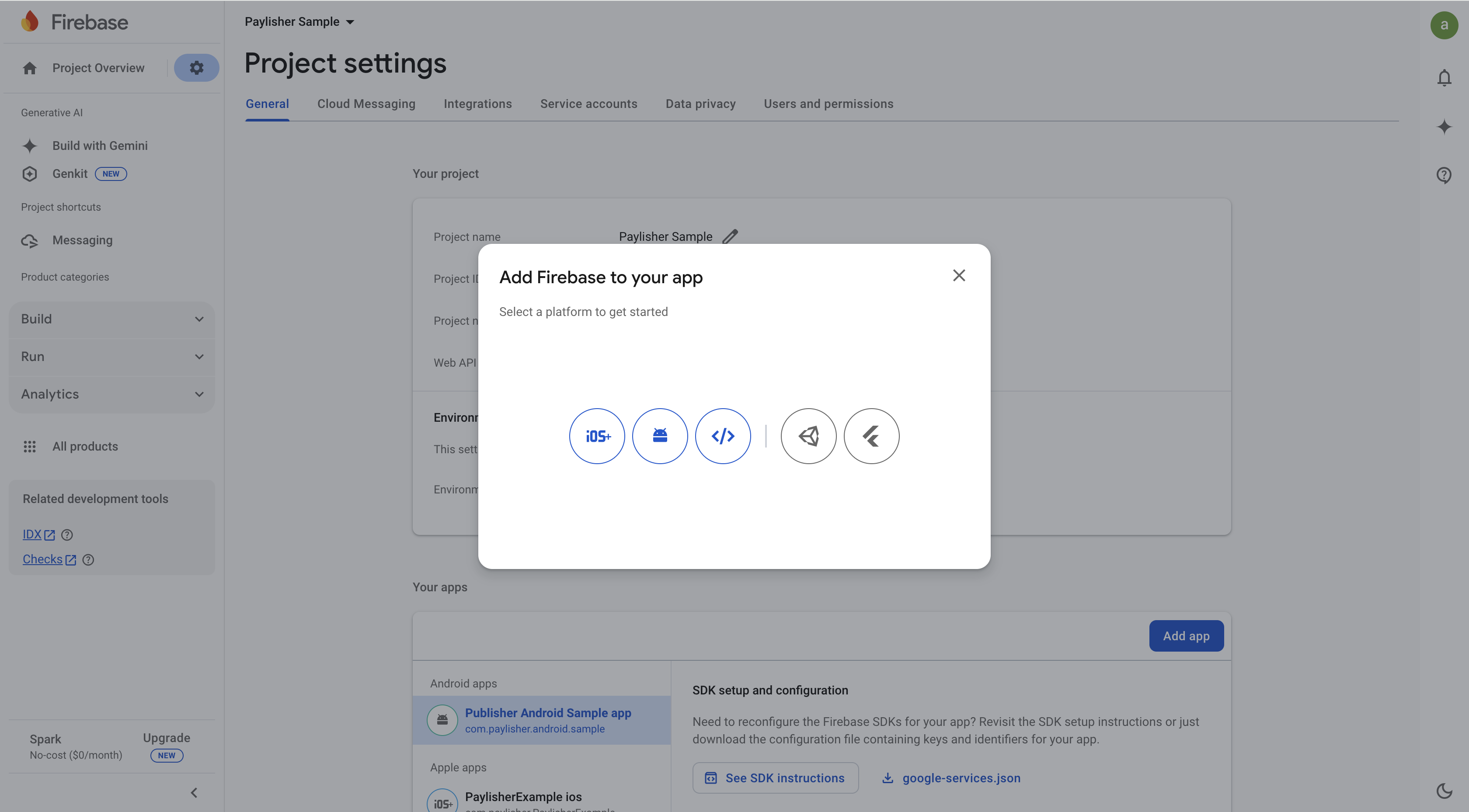
Task: Open Gemini sparkle icon in right rail
Action: pyautogui.click(x=1444, y=127)
